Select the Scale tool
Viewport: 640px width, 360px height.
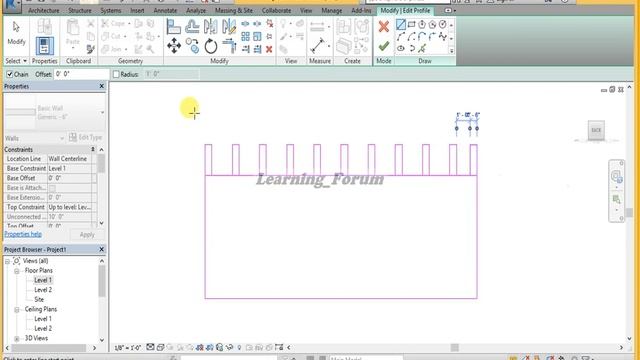click(x=257, y=37)
